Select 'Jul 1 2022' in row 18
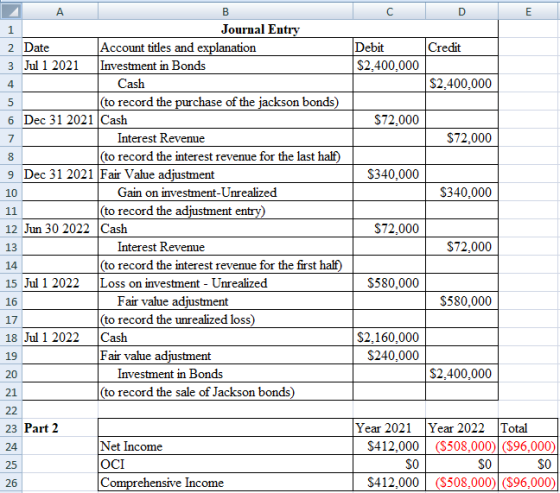Viewport: 560px width, 493px height. pos(60,337)
